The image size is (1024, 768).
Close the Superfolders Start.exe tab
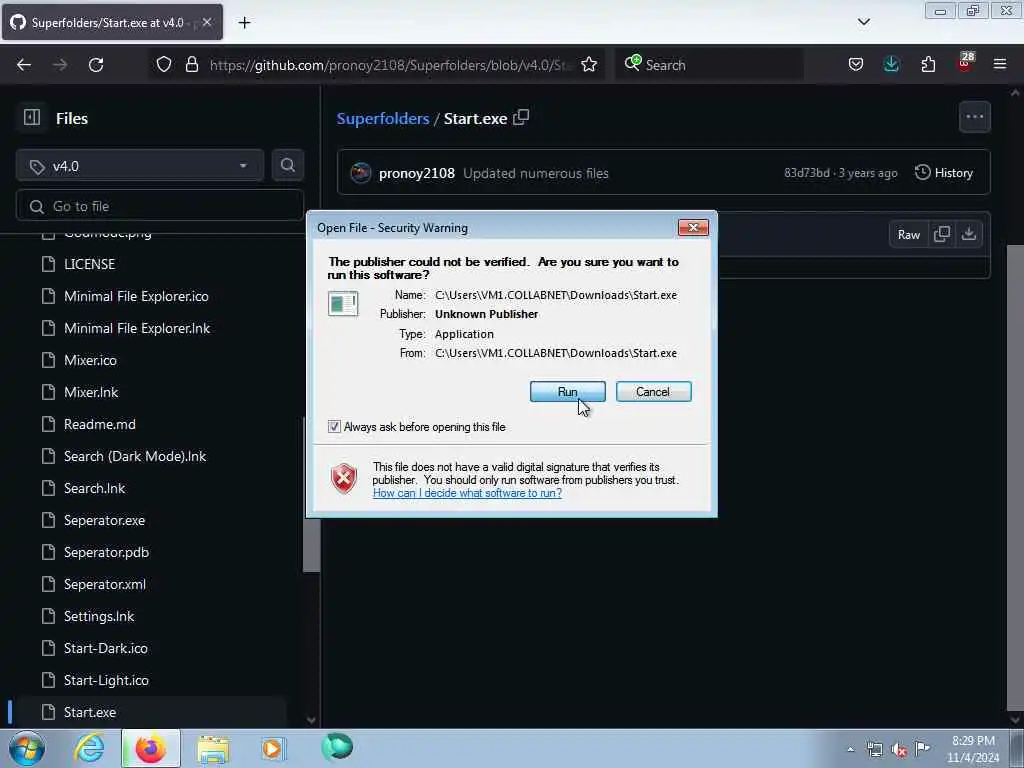[207, 22]
